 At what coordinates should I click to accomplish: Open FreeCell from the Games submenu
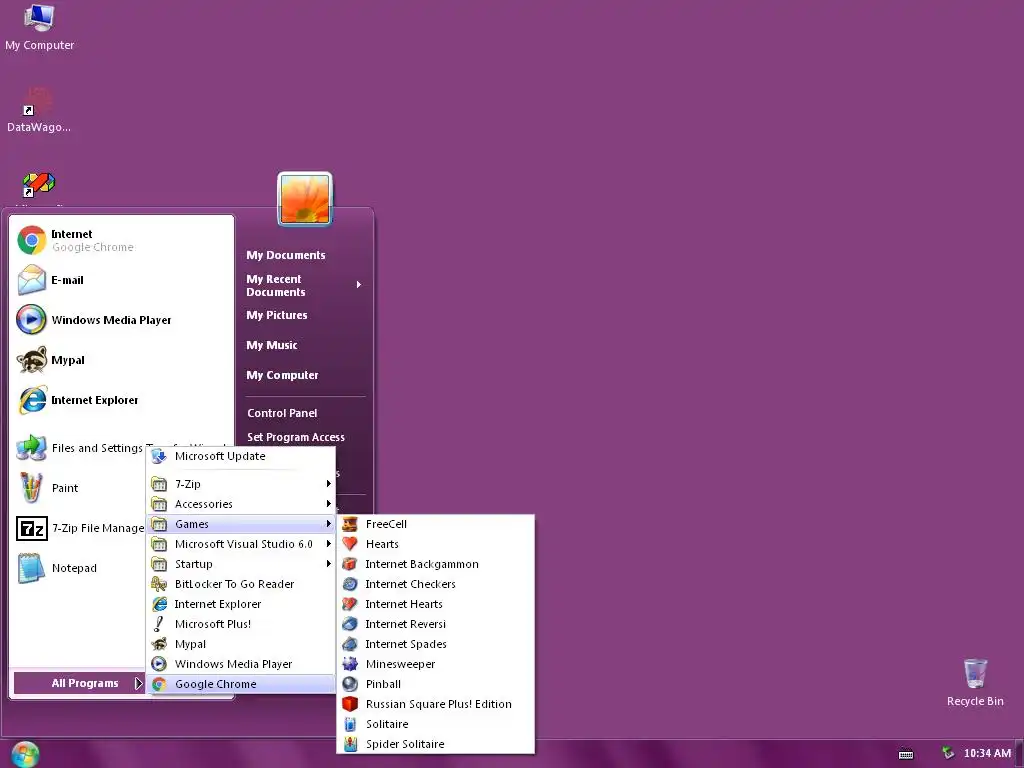436,524
